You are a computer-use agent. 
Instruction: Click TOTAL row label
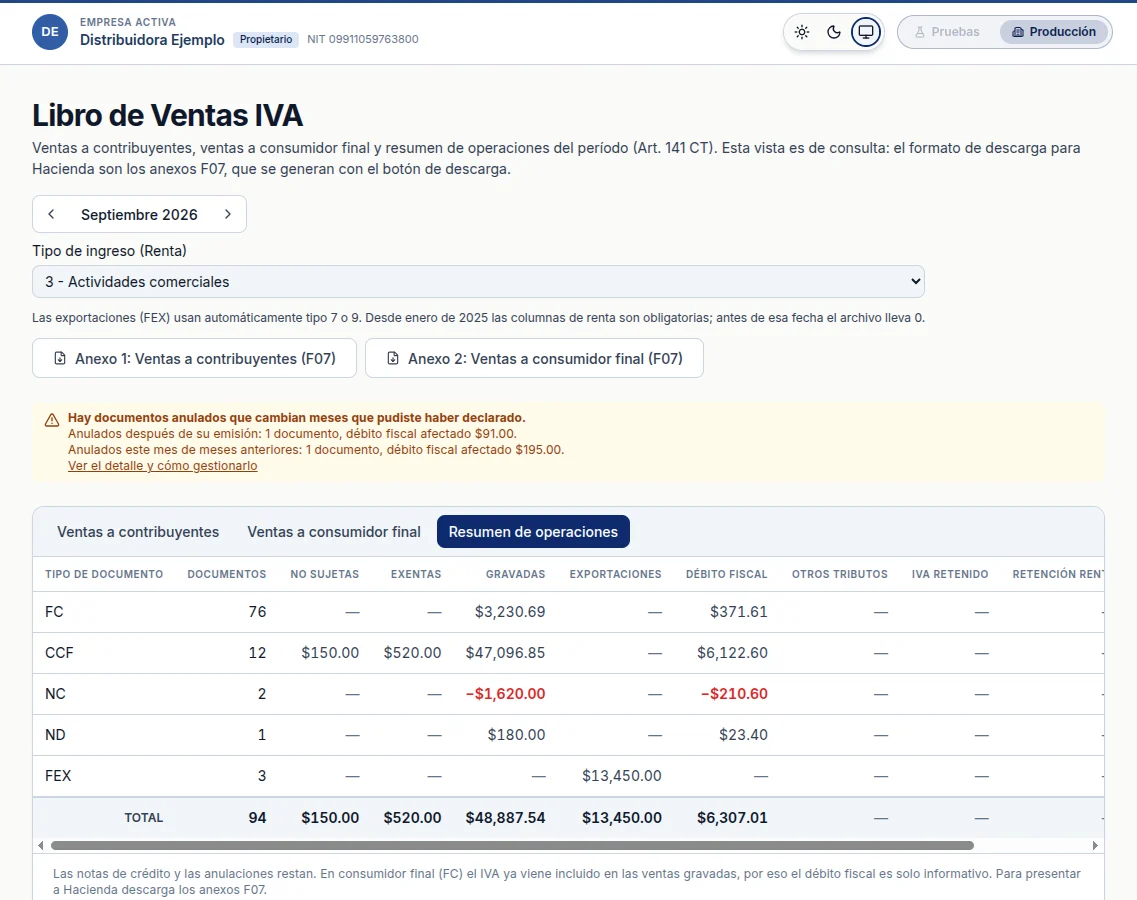144,817
